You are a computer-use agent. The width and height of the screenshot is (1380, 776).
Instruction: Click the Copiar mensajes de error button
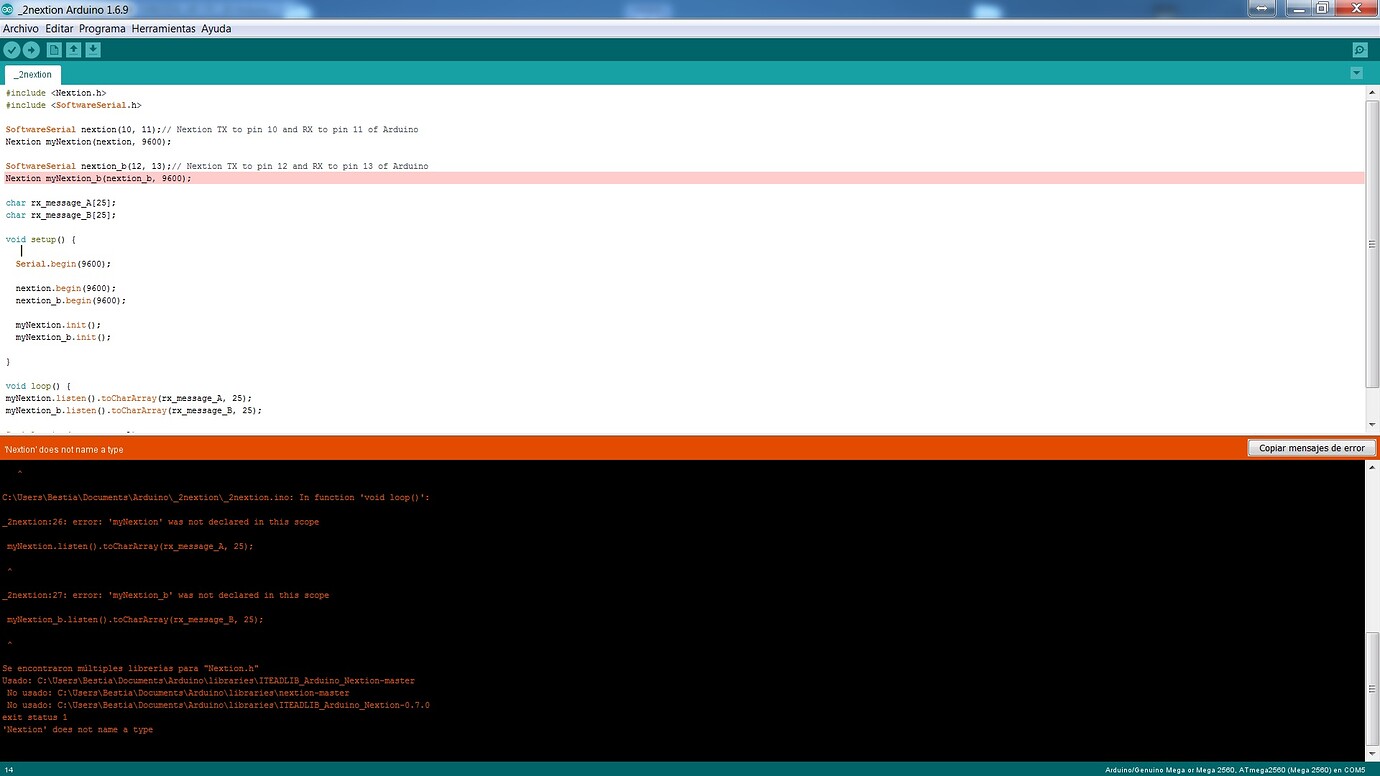(x=1311, y=447)
